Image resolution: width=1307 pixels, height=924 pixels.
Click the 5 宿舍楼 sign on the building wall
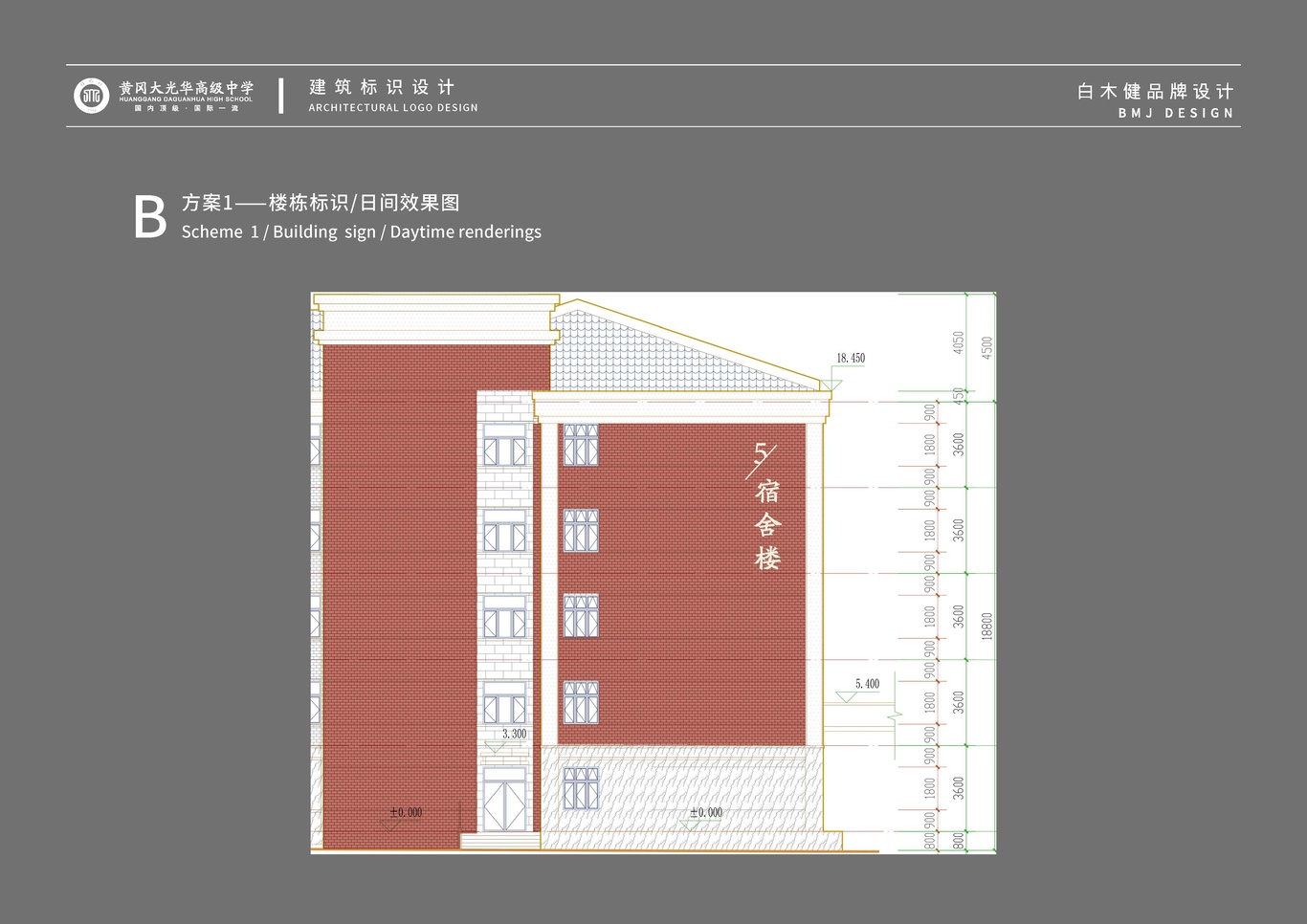click(765, 507)
